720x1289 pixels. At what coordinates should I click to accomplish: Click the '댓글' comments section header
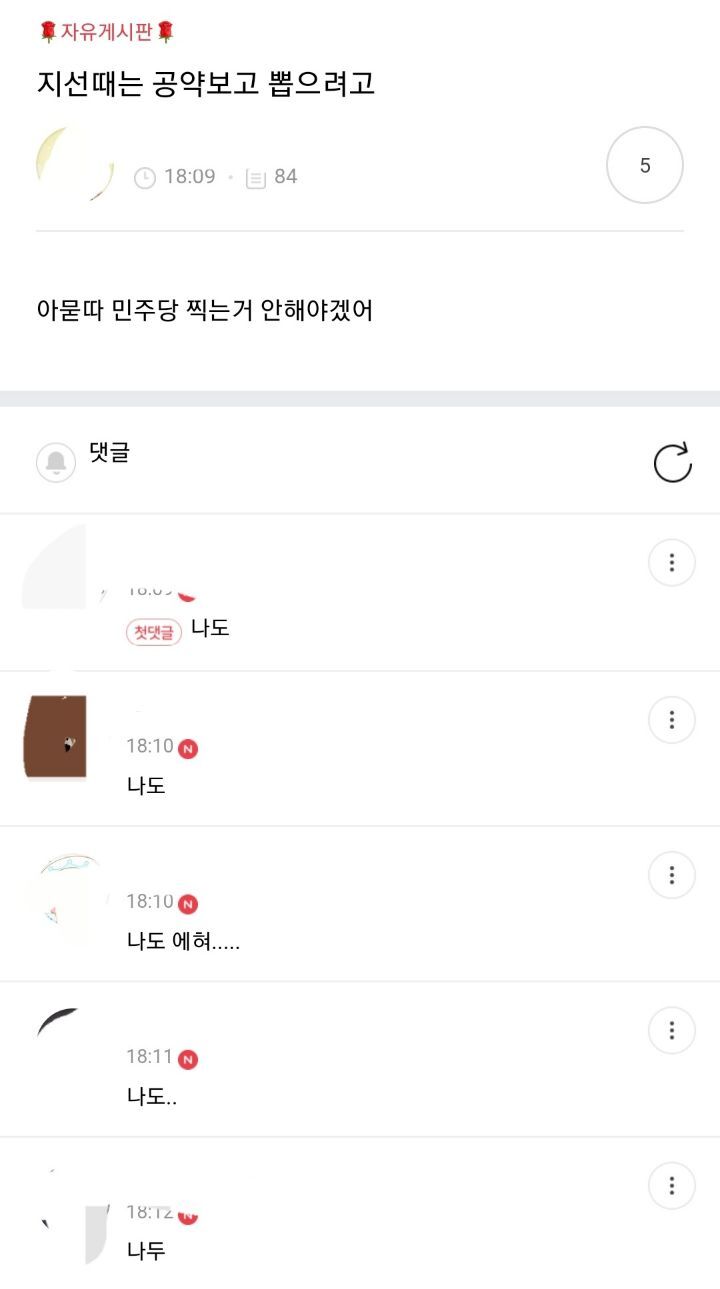[109, 453]
